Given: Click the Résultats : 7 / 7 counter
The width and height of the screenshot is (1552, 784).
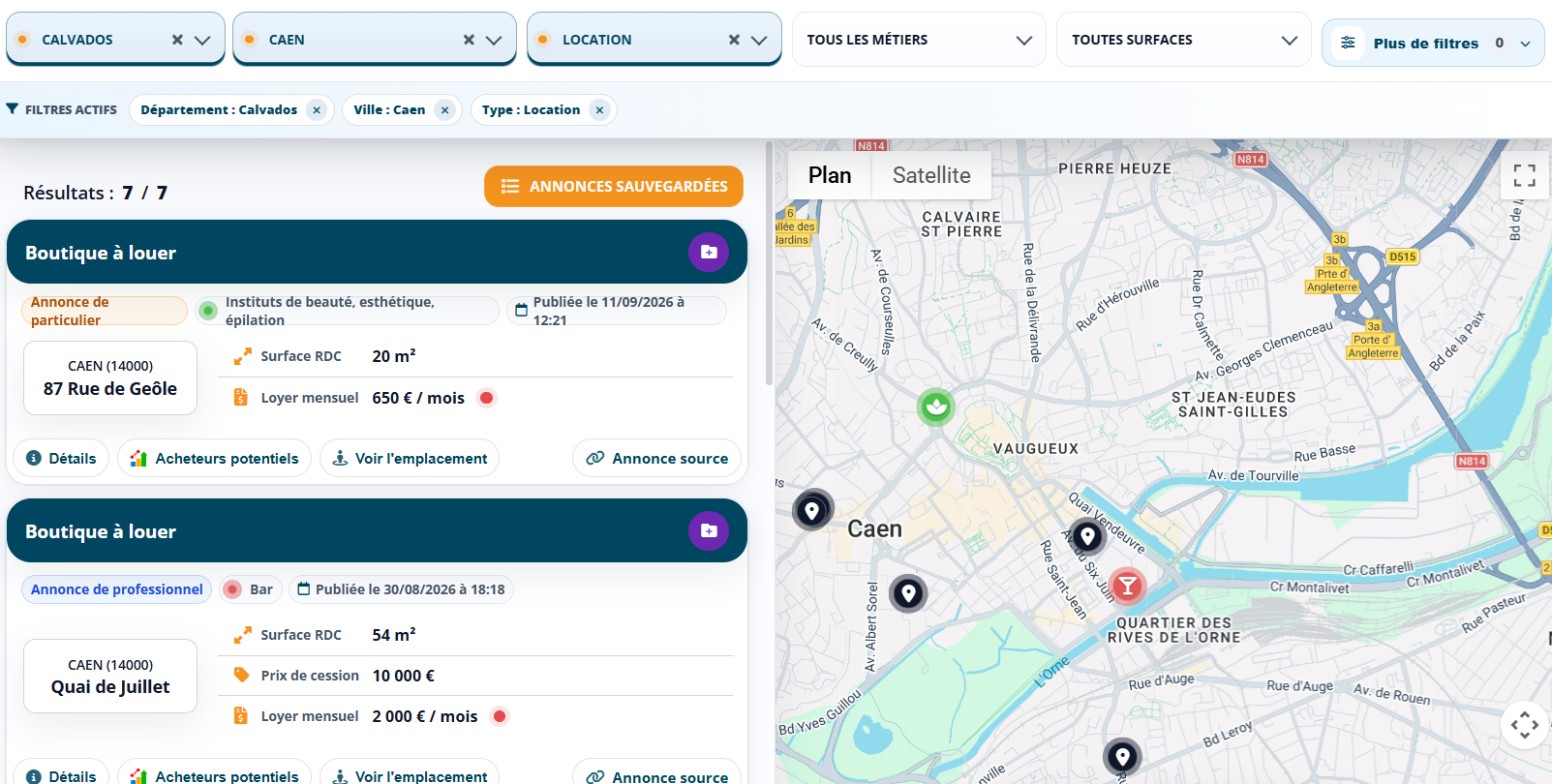Looking at the screenshot, I should click(x=95, y=192).
